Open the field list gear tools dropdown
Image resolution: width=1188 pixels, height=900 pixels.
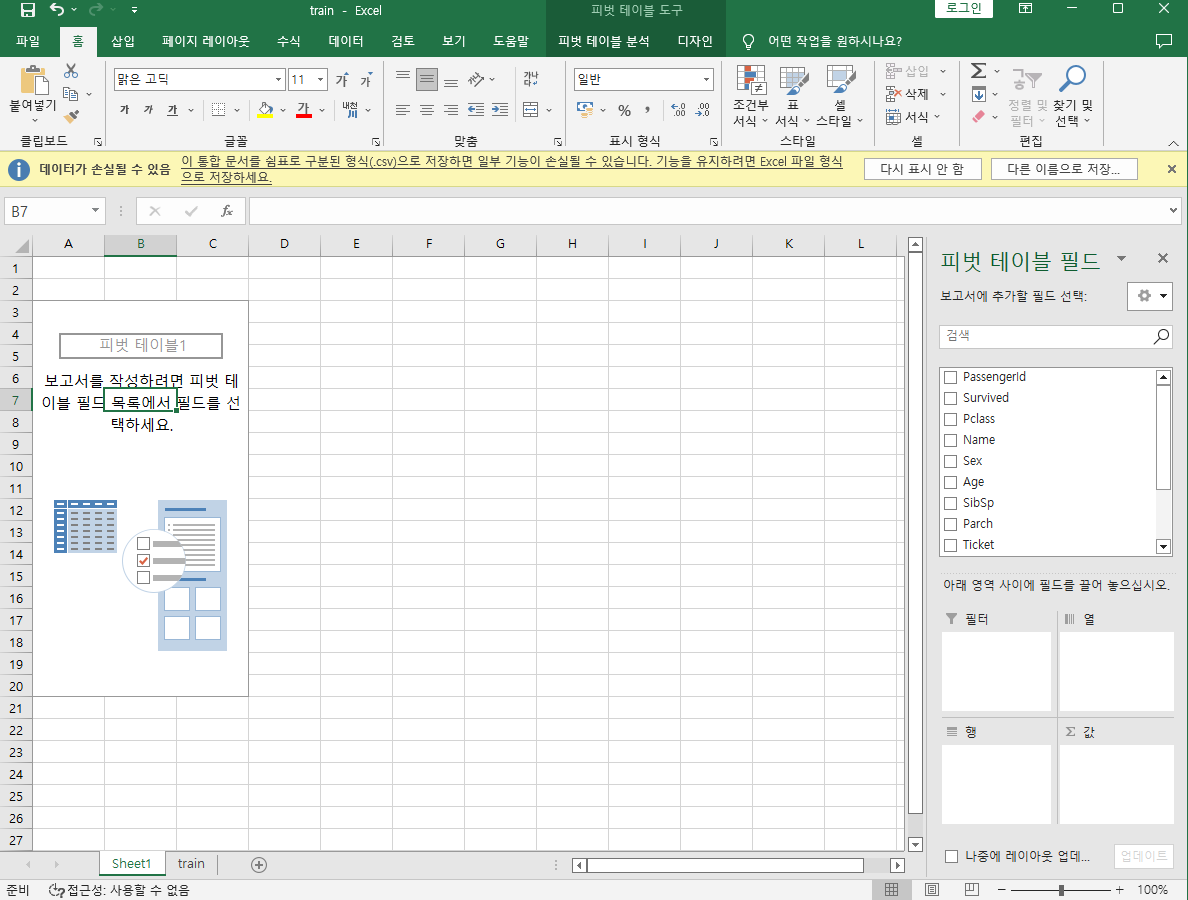point(1149,296)
